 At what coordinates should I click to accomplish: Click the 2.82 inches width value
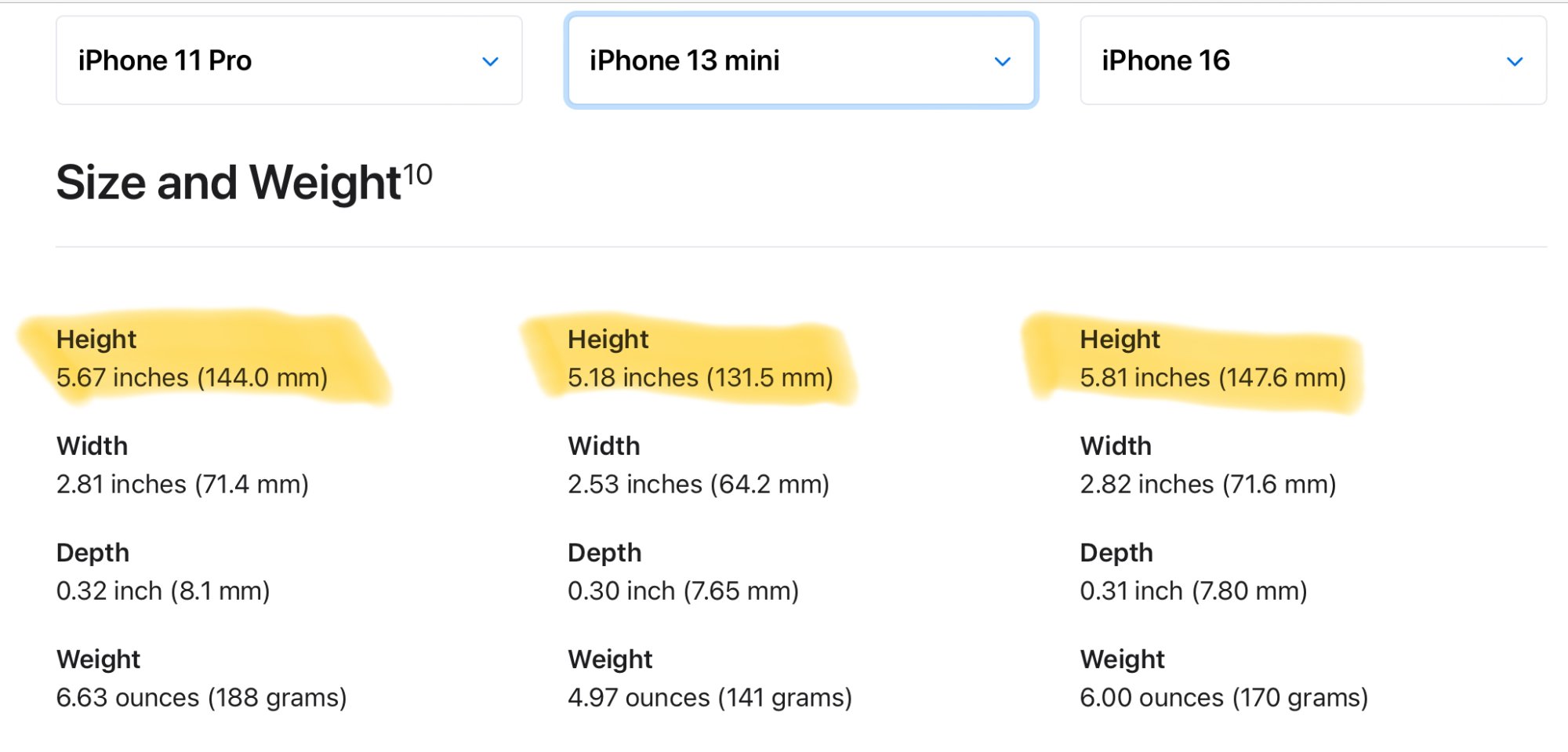[x=1208, y=485]
